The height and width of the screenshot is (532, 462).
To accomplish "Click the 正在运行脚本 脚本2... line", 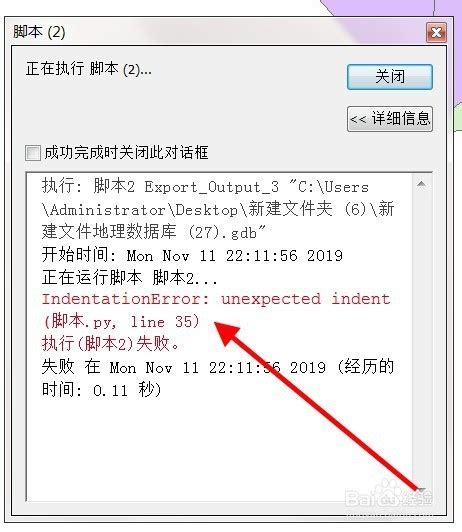I will (x=130, y=278).
